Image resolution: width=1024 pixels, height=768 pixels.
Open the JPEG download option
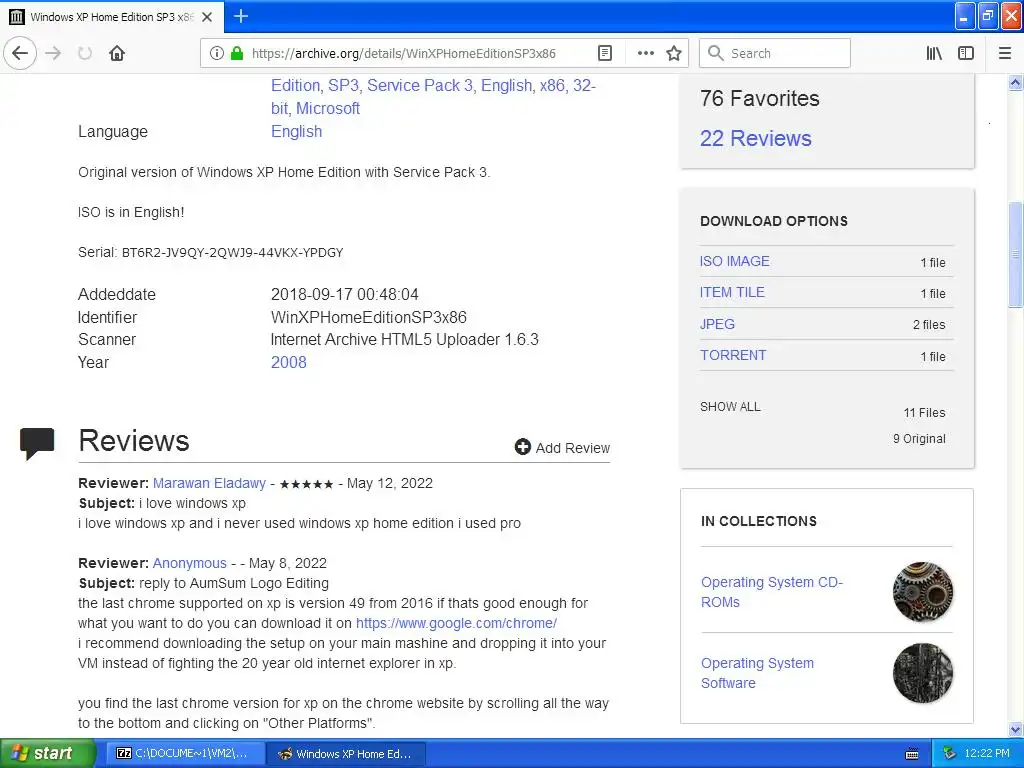click(x=717, y=324)
